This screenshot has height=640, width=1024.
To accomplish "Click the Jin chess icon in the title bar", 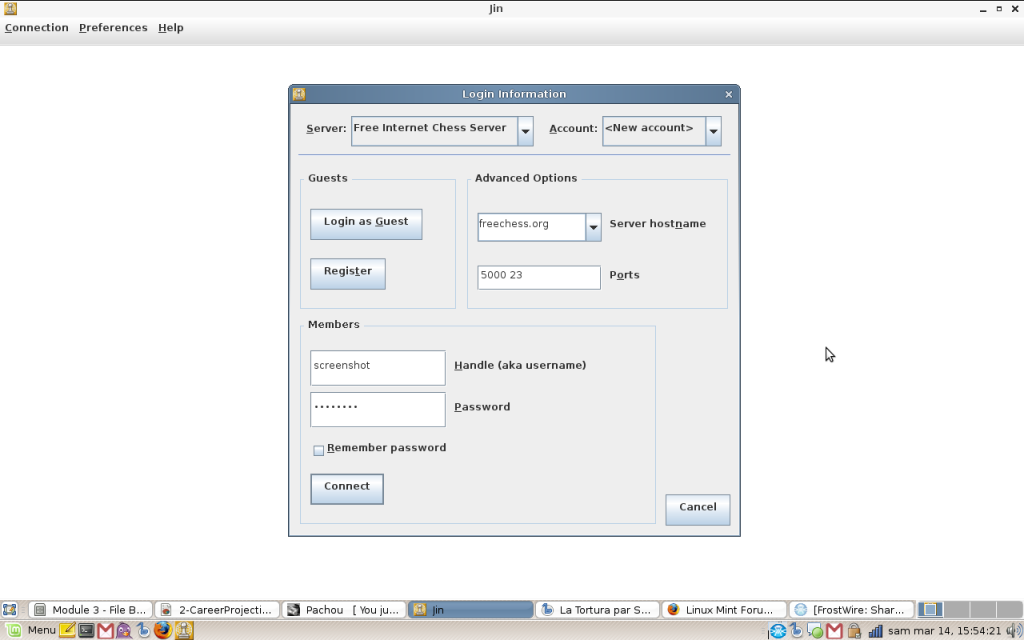I will (x=10, y=8).
